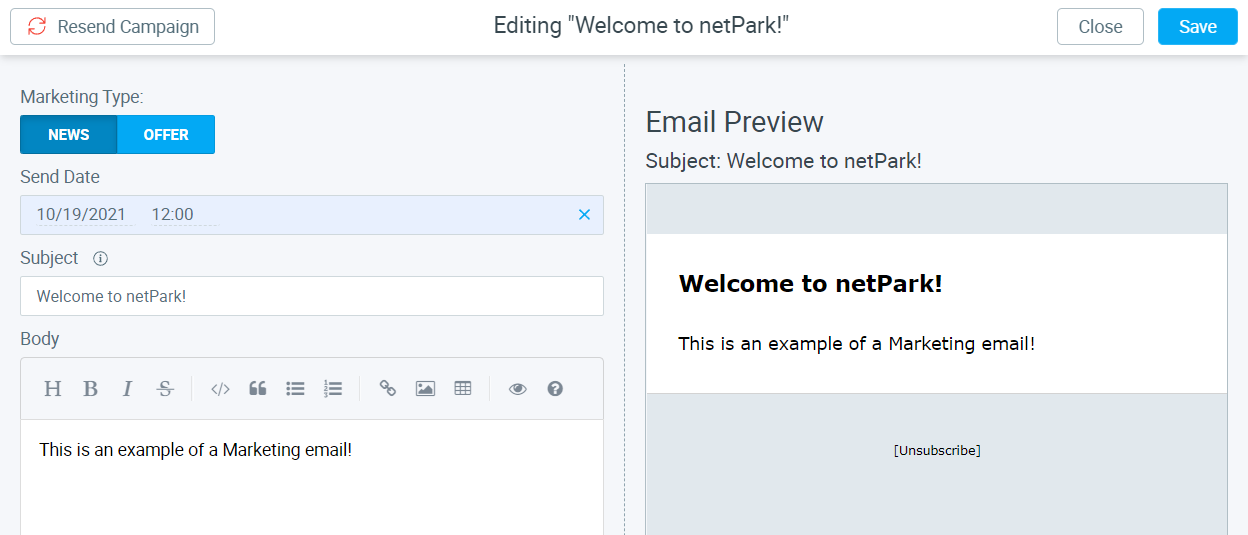Insert an image into the body

[x=425, y=389]
